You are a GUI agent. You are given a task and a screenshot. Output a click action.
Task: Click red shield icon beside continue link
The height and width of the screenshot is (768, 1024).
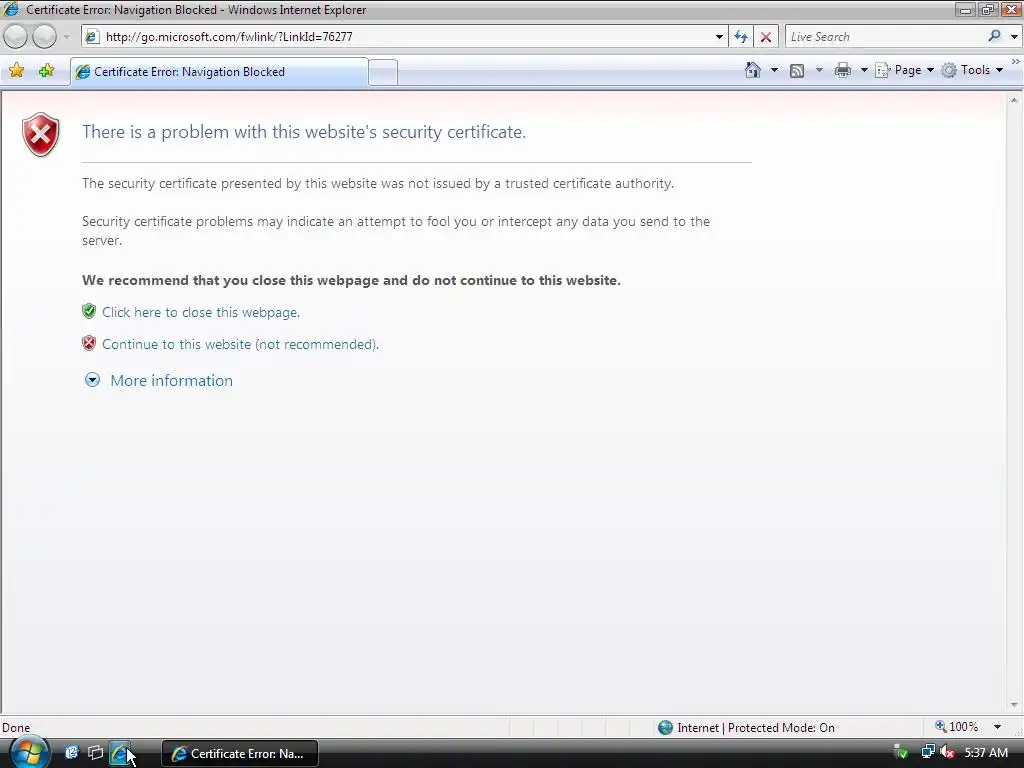pyautogui.click(x=89, y=343)
